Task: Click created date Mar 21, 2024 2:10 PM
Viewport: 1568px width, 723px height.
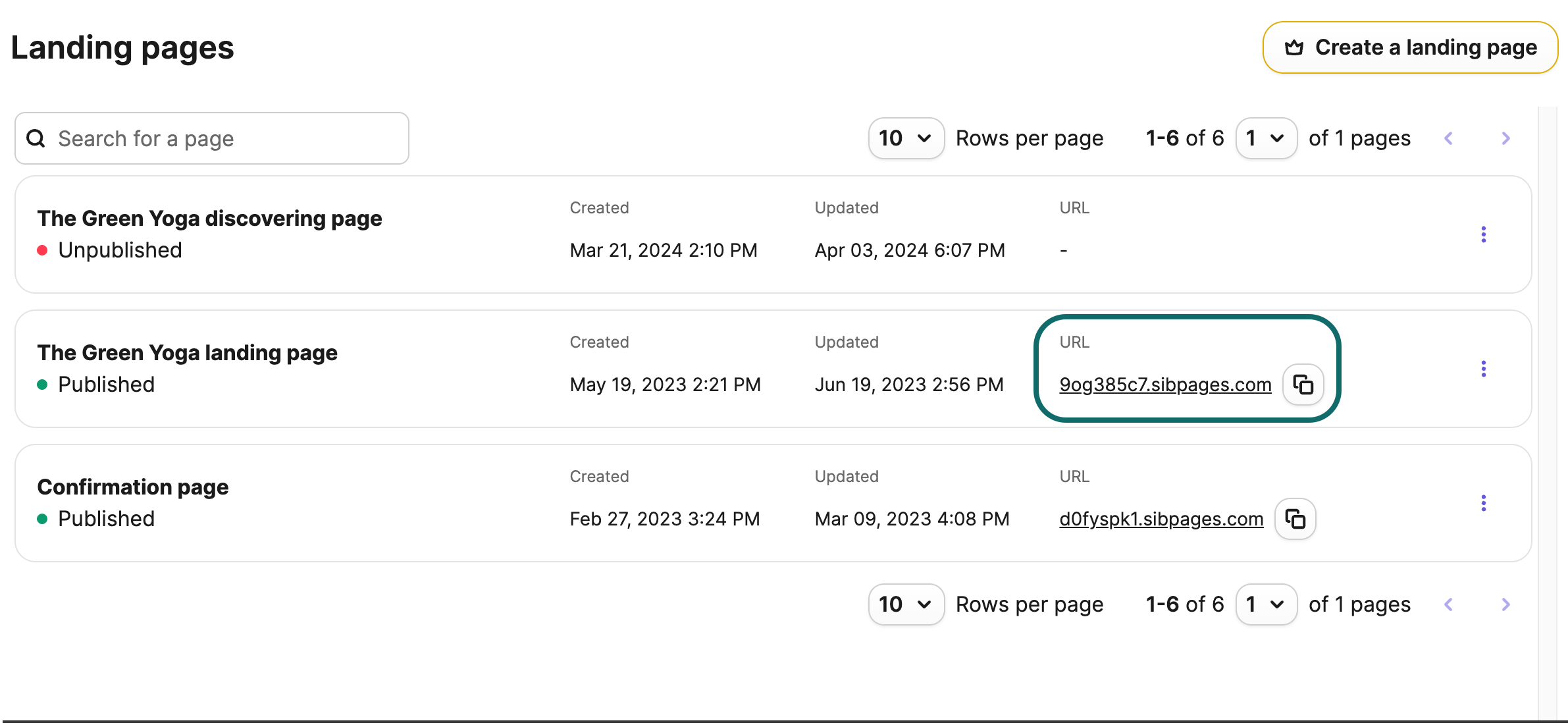Action: (664, 250)
